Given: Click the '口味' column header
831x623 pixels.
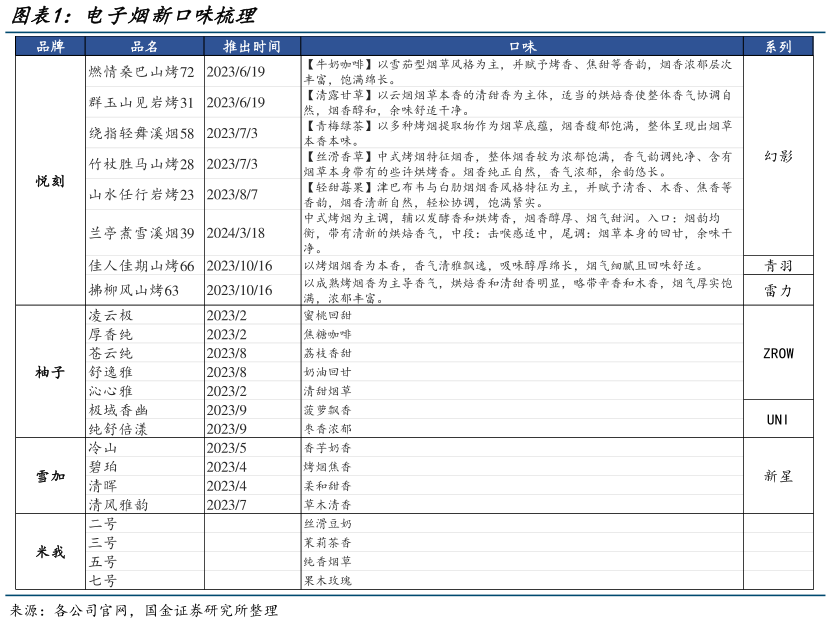Looking at the screenshot, I should click(522, 47).
